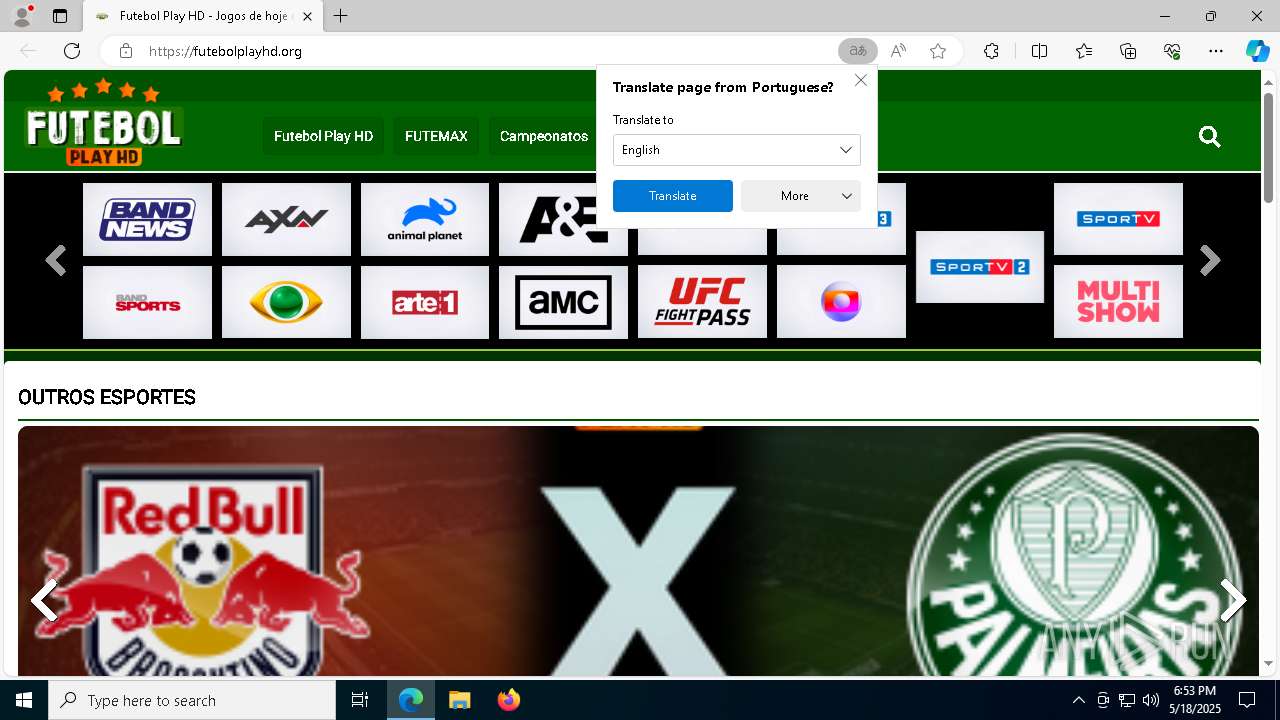Refresh the current page
This screenshot has height=720, width=1280.
pyautogui.click(x=72, y=51)
